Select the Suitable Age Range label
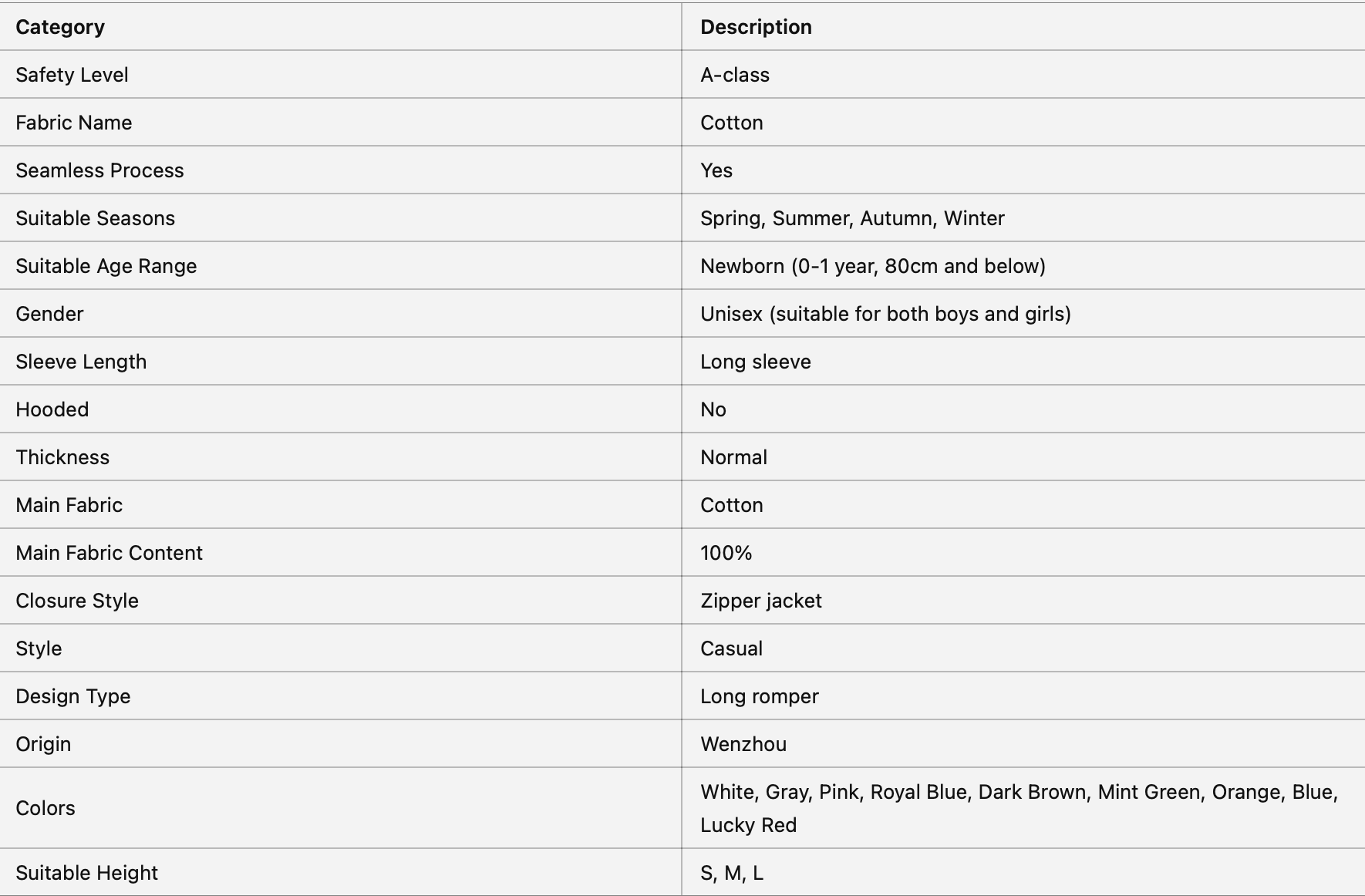Screen dimensions: 1365x896 coord(106,266)
